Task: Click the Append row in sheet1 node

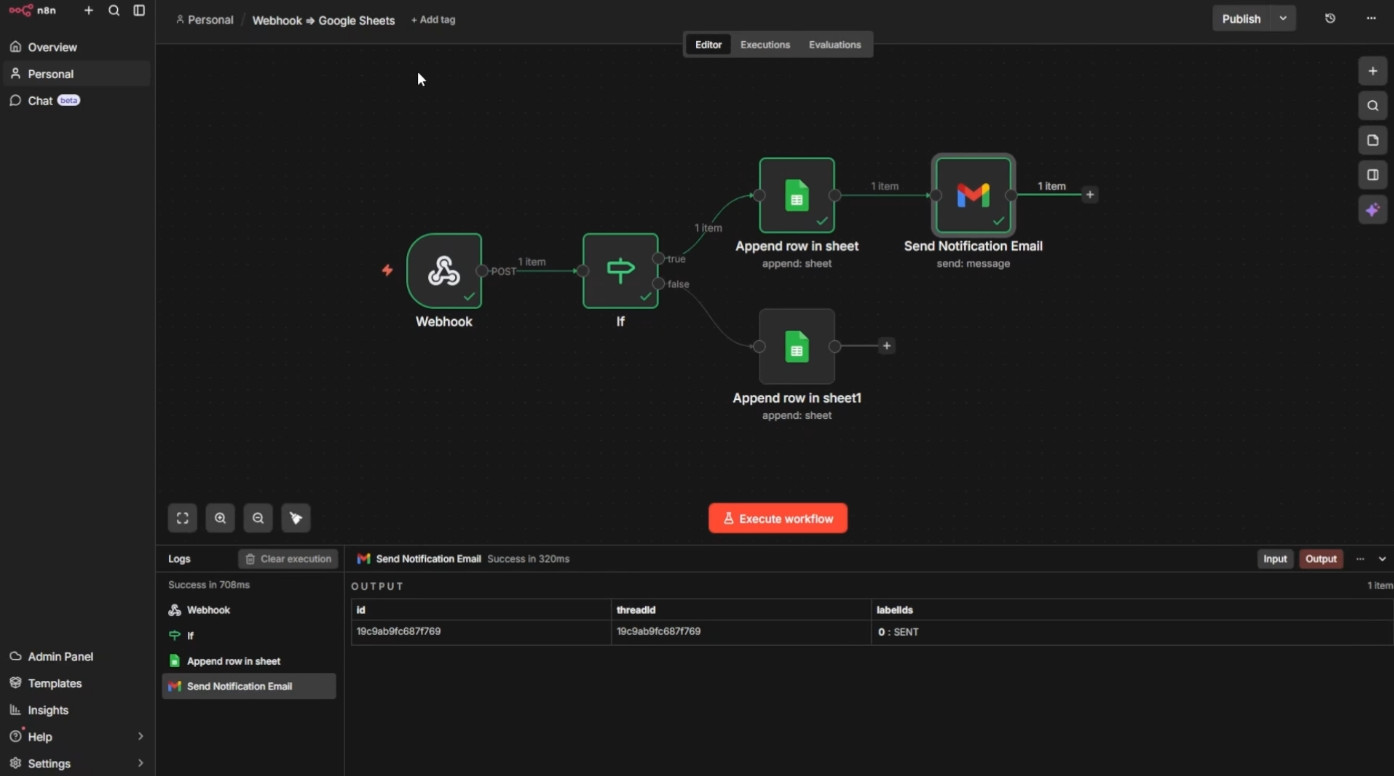Action: click(x=796, y=347)
